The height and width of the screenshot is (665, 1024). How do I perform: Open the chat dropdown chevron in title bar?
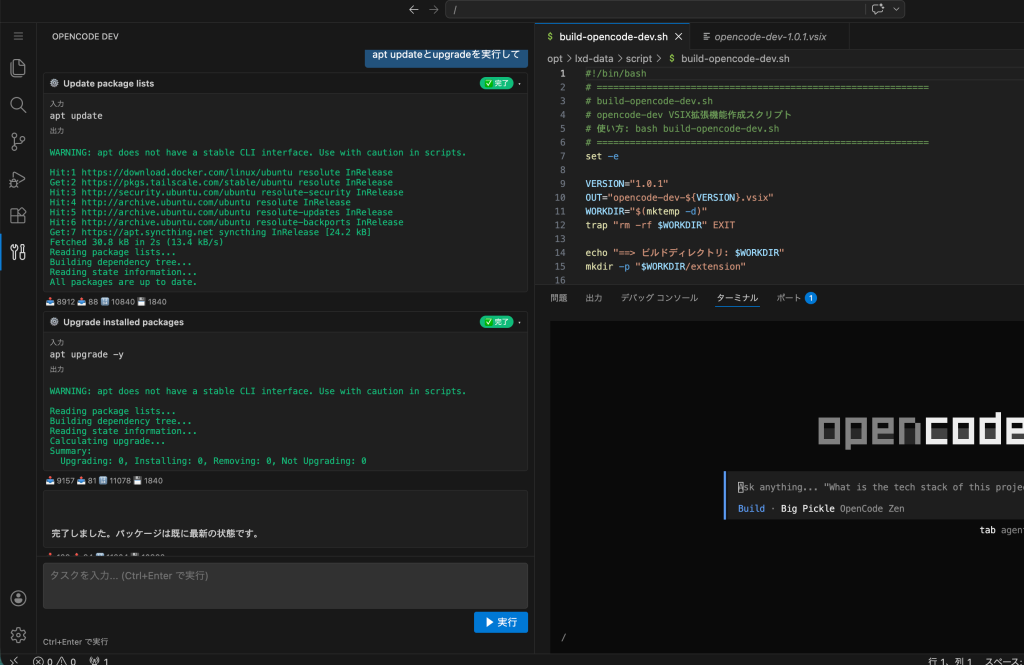pos(895,9)
